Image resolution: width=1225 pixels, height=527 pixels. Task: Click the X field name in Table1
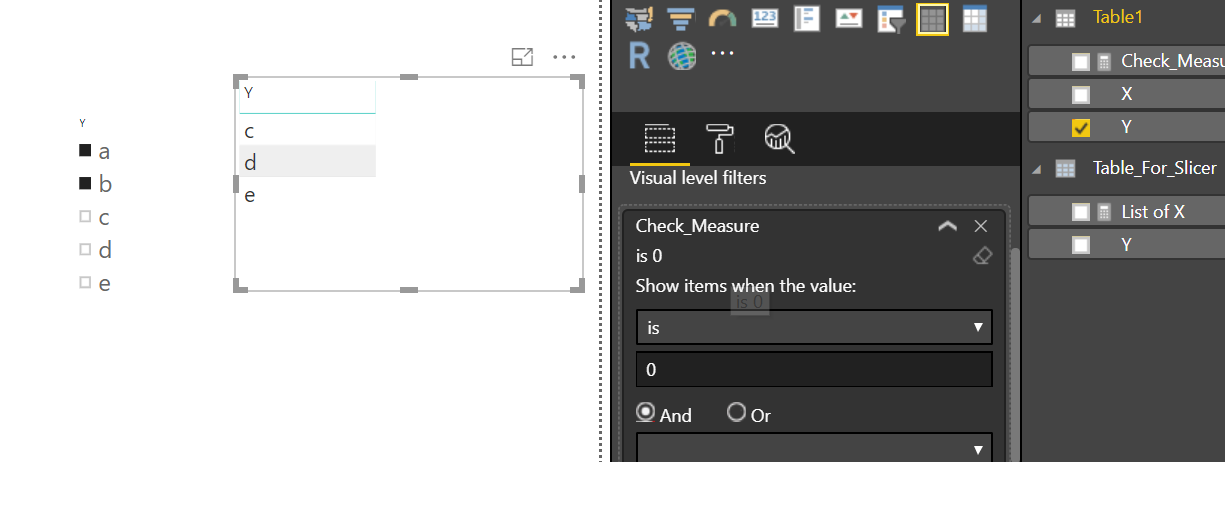pyautogui.click(x=1127, y=94)
